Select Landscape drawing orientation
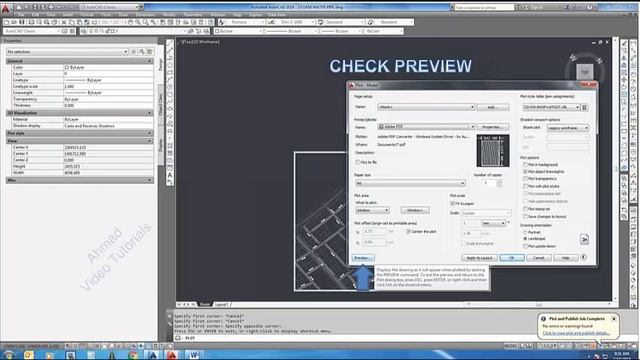 (x=526, y=239)
